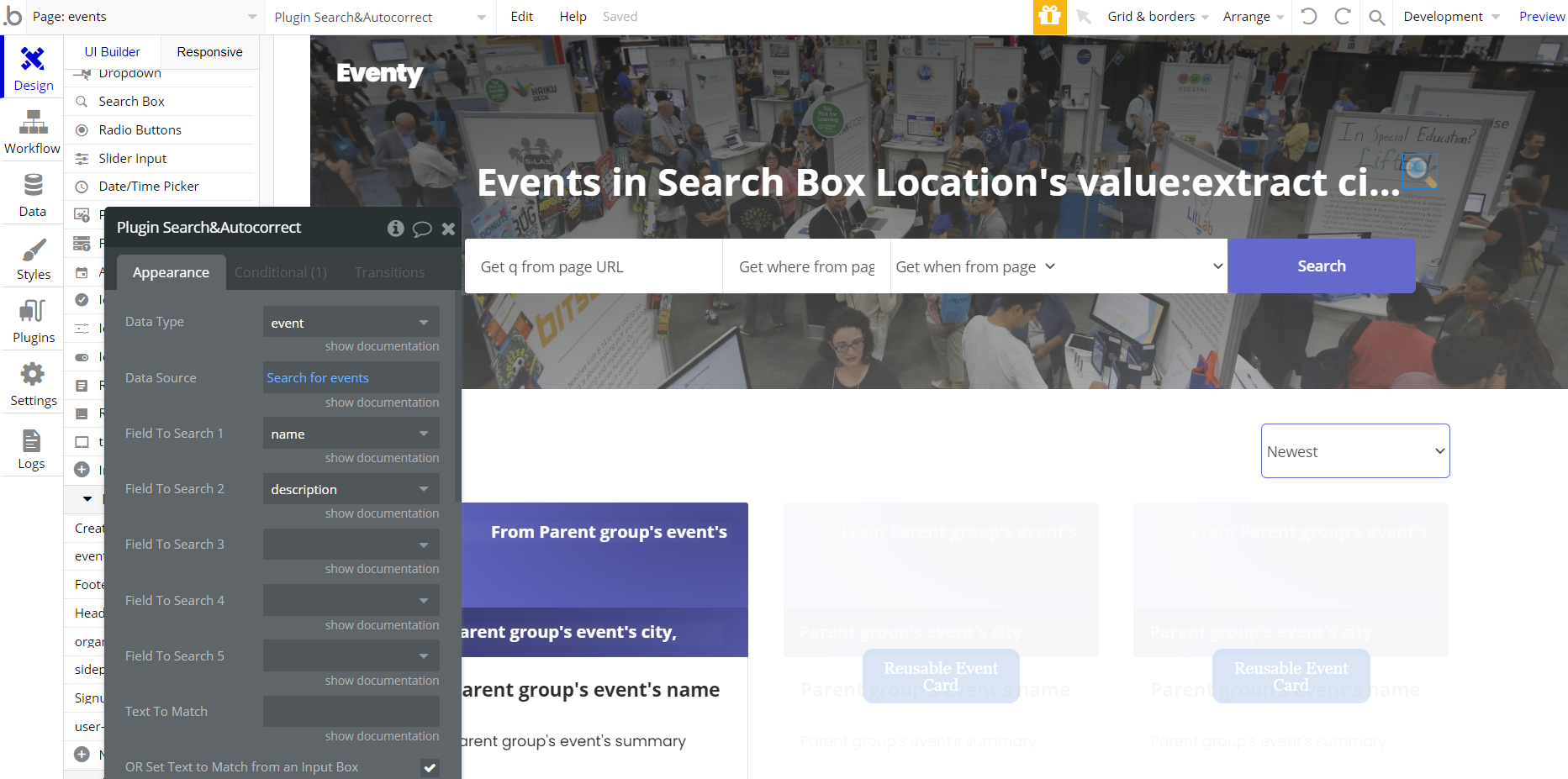Select the Conditional (1) tab

tap(281, 272)
